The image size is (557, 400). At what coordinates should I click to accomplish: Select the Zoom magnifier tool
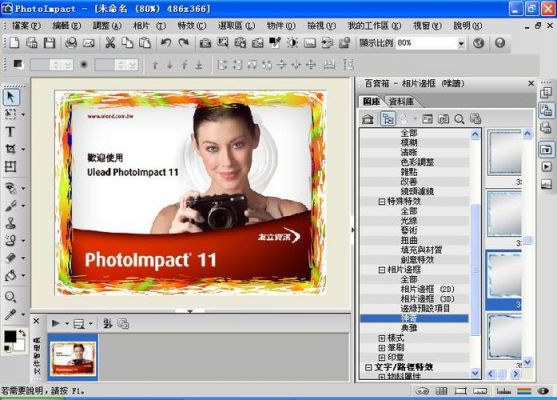tap(10, 297)
